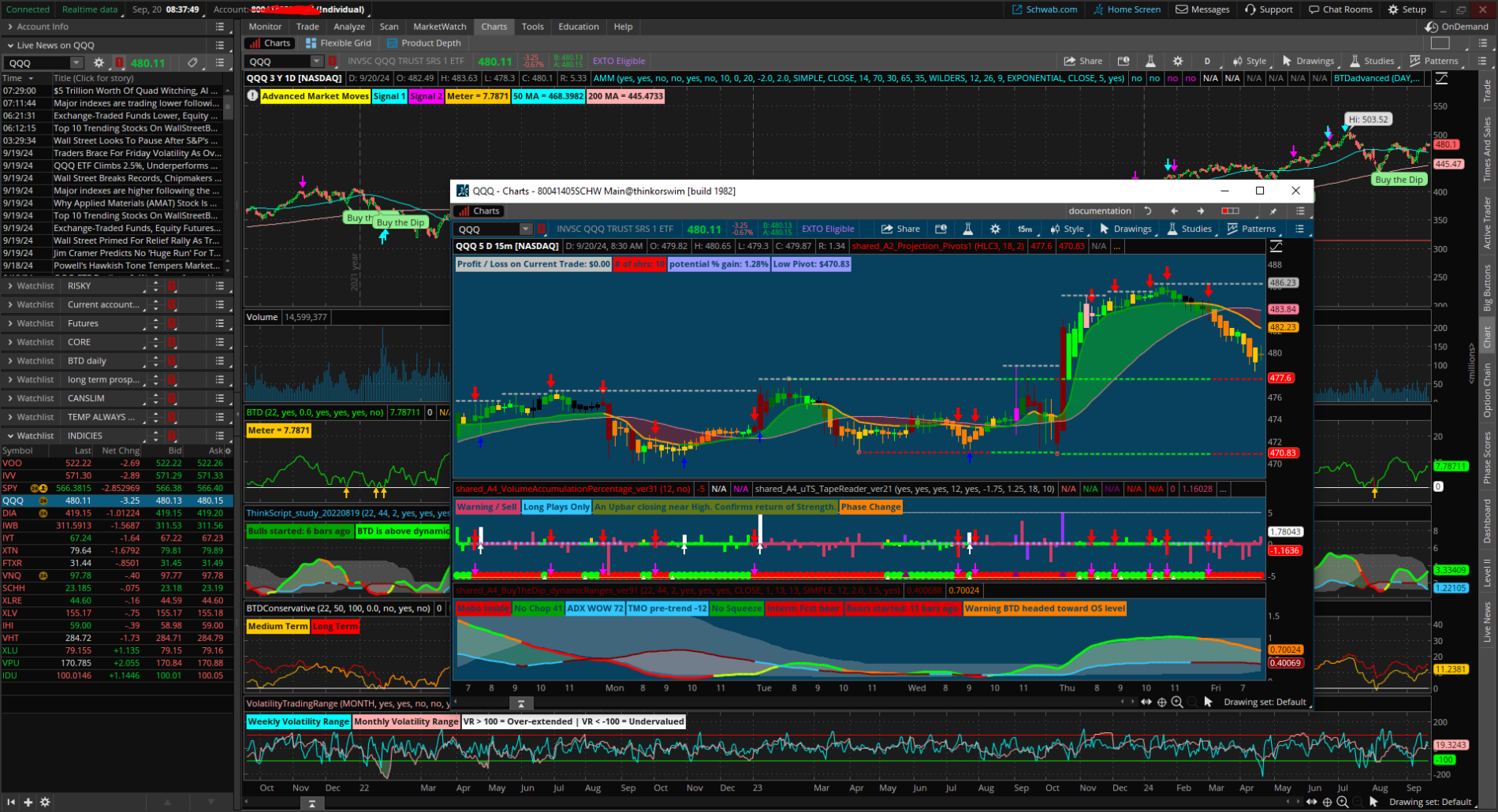Open Patterns menu in main chart toolbar
Image resolution: width=1498 pixels, height=812 pixels.
tap(1434, 61)
